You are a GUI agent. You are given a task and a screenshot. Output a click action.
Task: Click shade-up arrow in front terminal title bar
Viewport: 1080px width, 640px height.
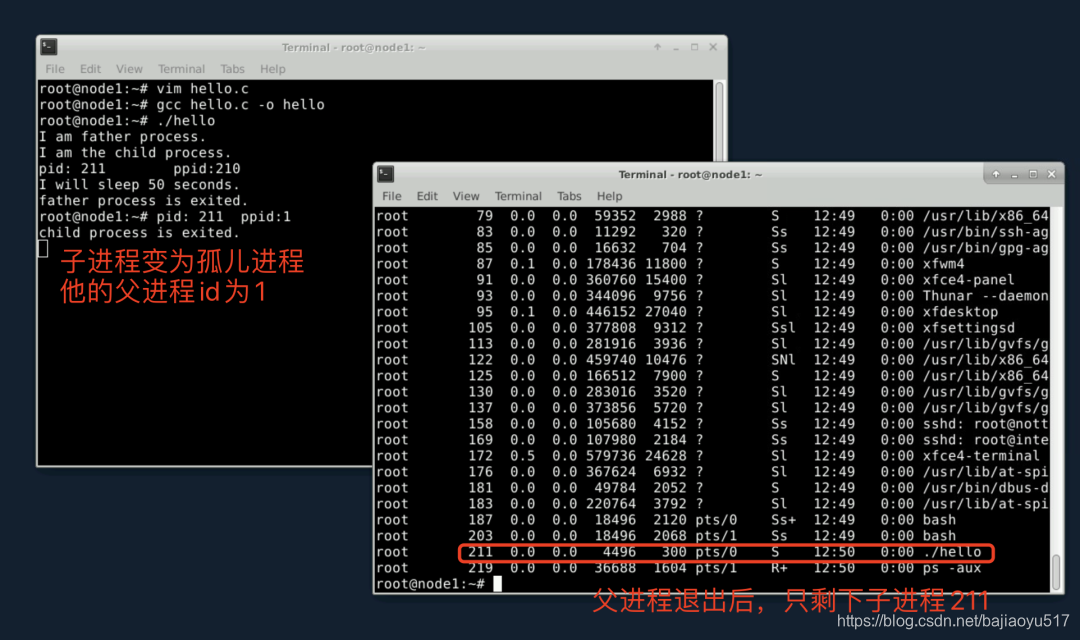pos(996,174)
